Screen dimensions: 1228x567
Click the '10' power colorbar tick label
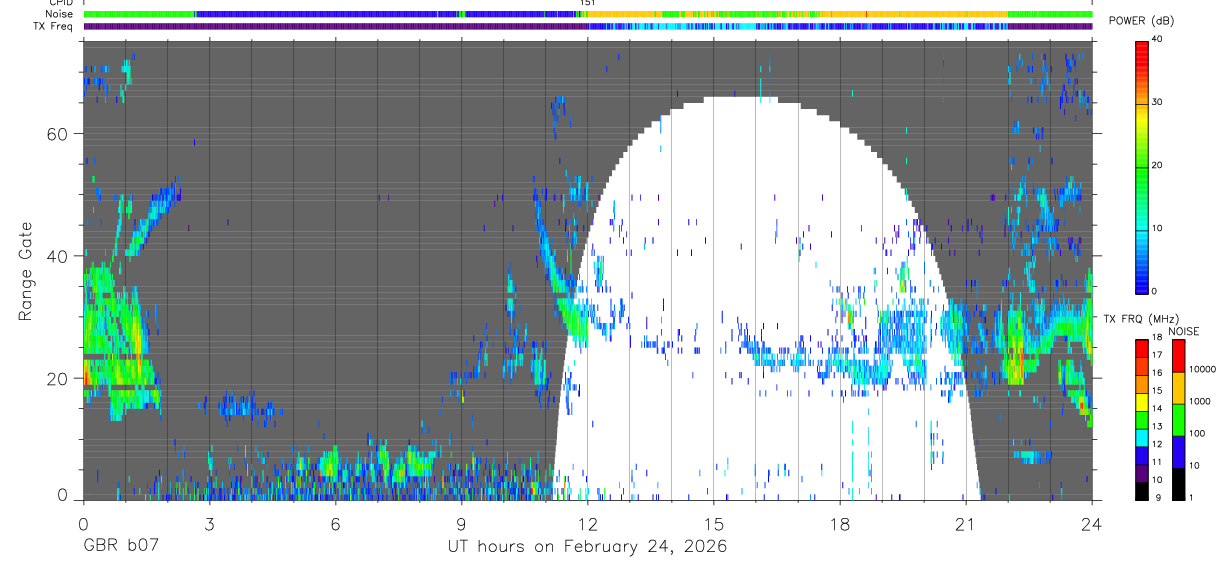[x=1159, y=229]
